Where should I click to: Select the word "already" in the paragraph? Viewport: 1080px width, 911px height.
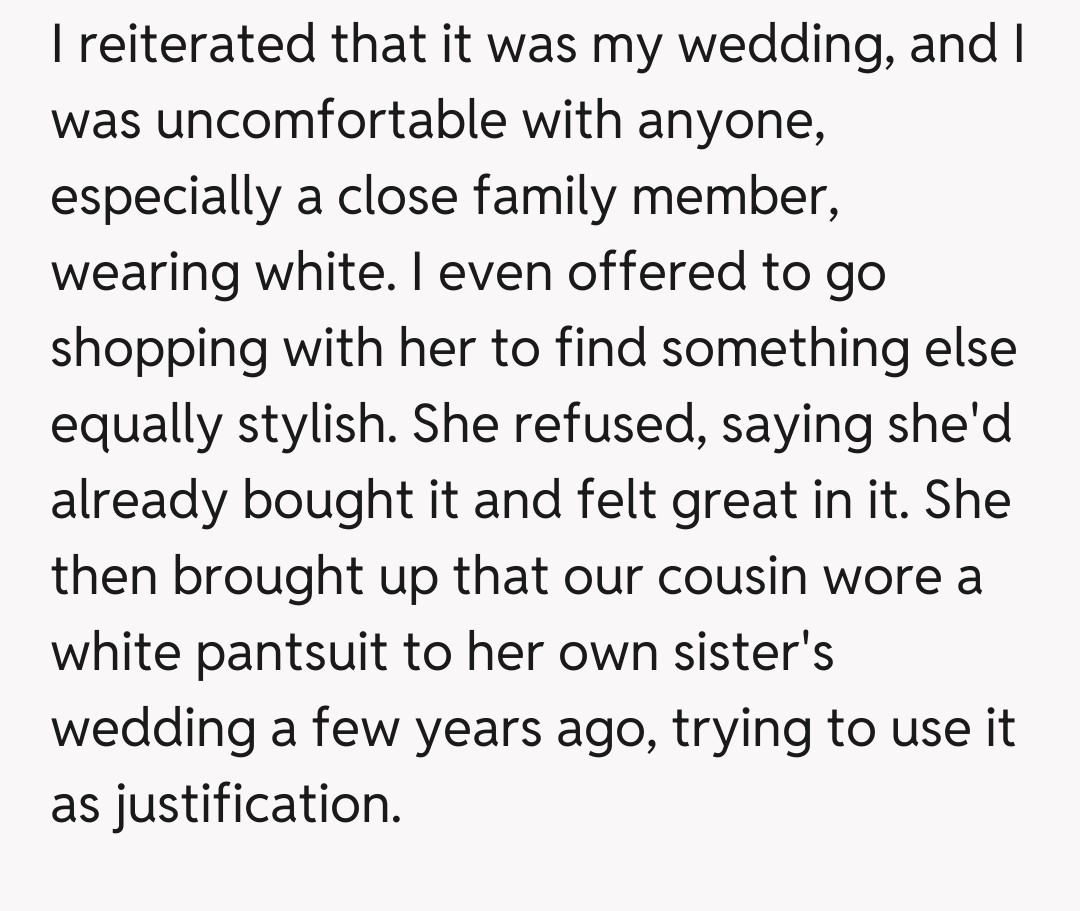136,502
